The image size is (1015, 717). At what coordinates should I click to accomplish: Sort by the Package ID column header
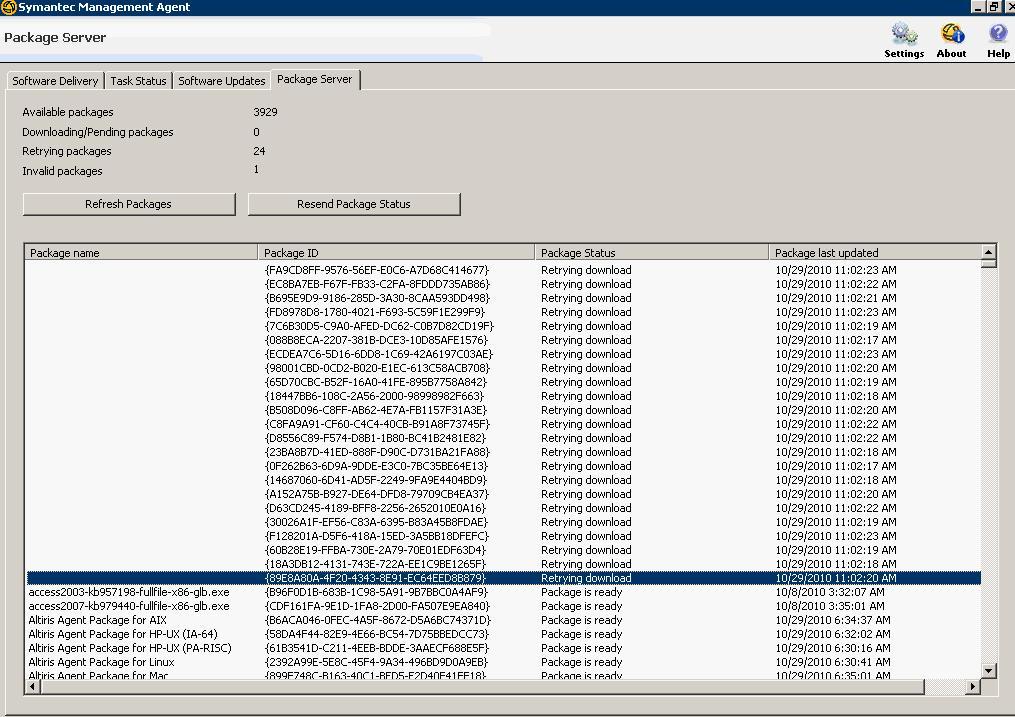click(x=396, y=253)
